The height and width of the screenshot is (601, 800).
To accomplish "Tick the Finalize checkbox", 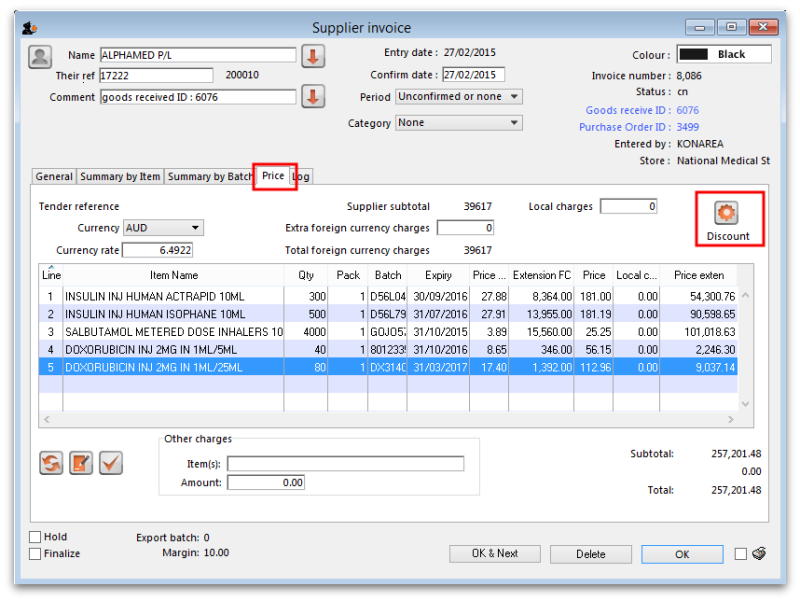I will pyautogui.click(x=36, y=553).
